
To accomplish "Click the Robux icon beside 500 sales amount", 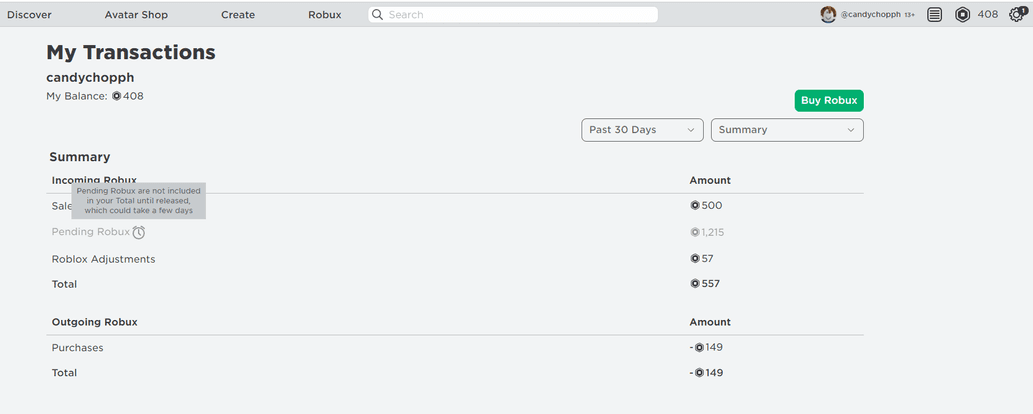I will [695, 206].
